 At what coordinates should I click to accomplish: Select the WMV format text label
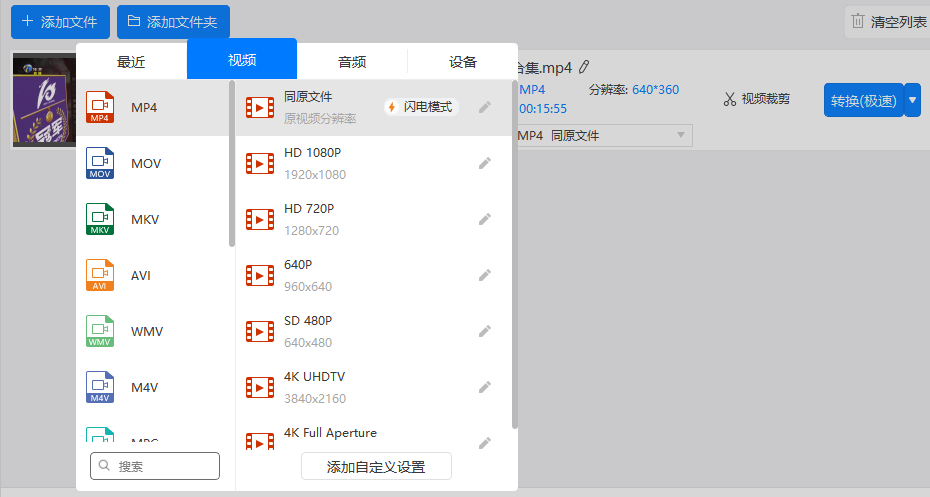[146, 332]
